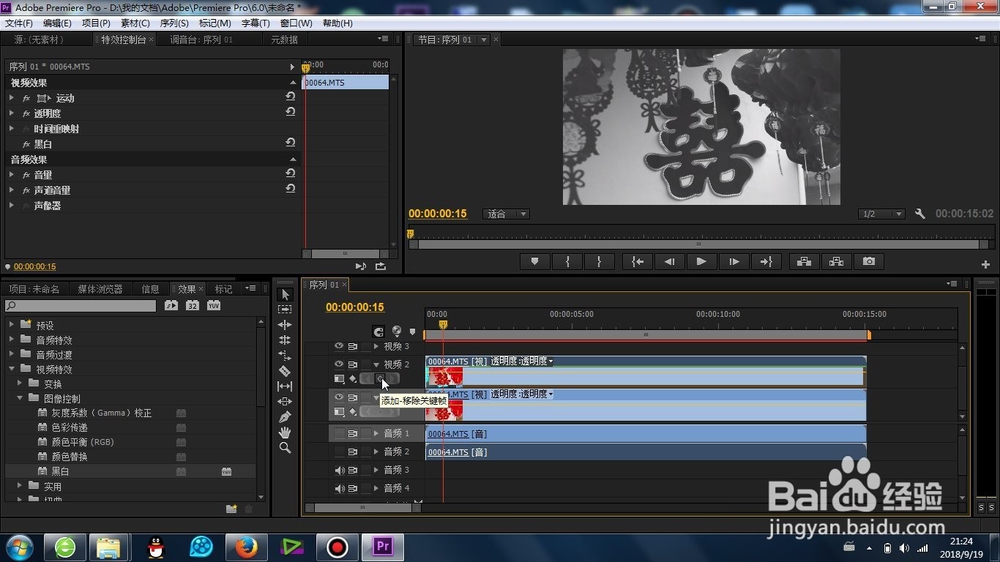Viewport: 1000px width, 562px height.
Task: Select the Razor tool
Action: click(285, 371)
